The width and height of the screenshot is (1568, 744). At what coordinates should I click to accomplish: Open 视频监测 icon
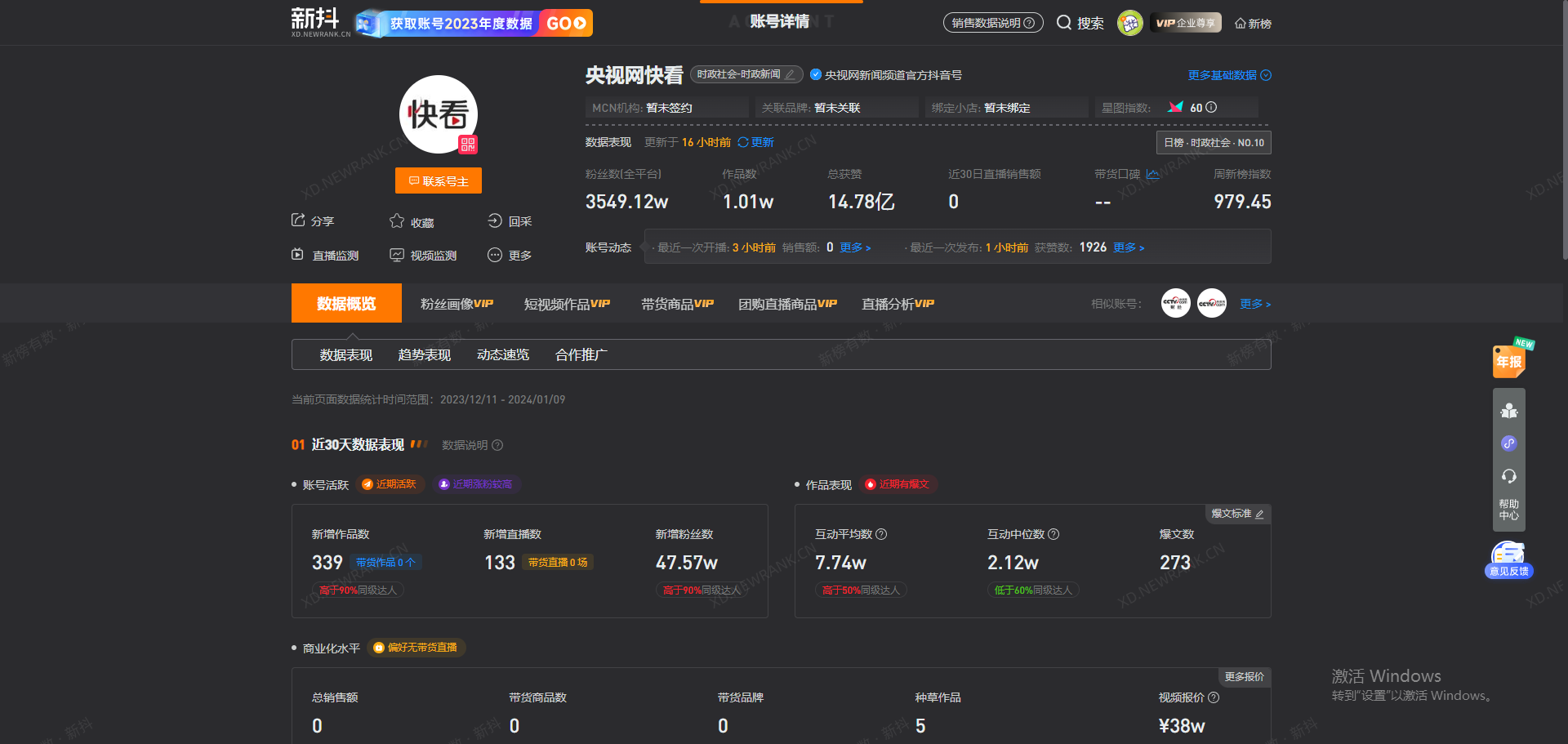[x=397, y=255]
